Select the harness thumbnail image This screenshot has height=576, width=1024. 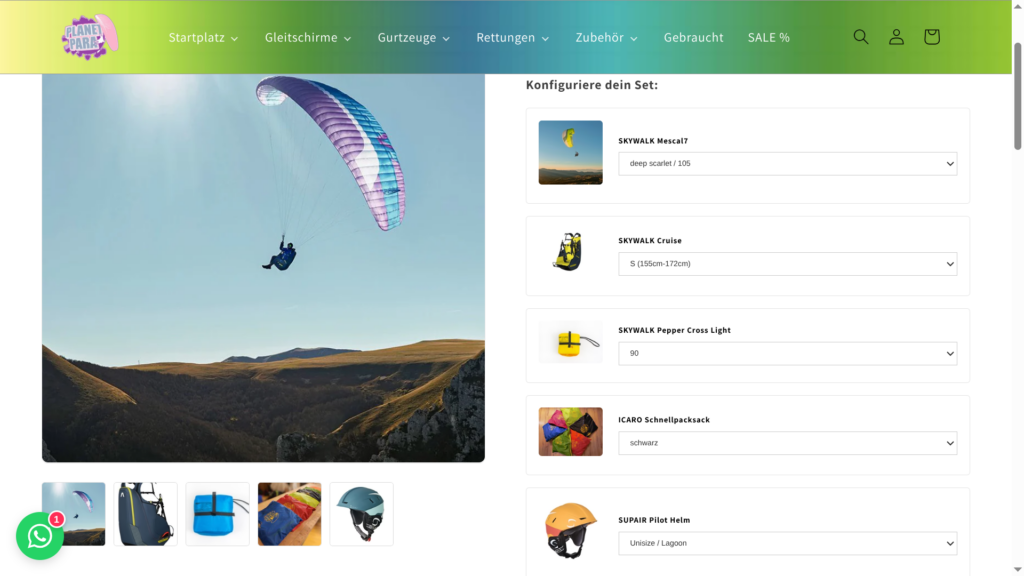click(146, 514)
